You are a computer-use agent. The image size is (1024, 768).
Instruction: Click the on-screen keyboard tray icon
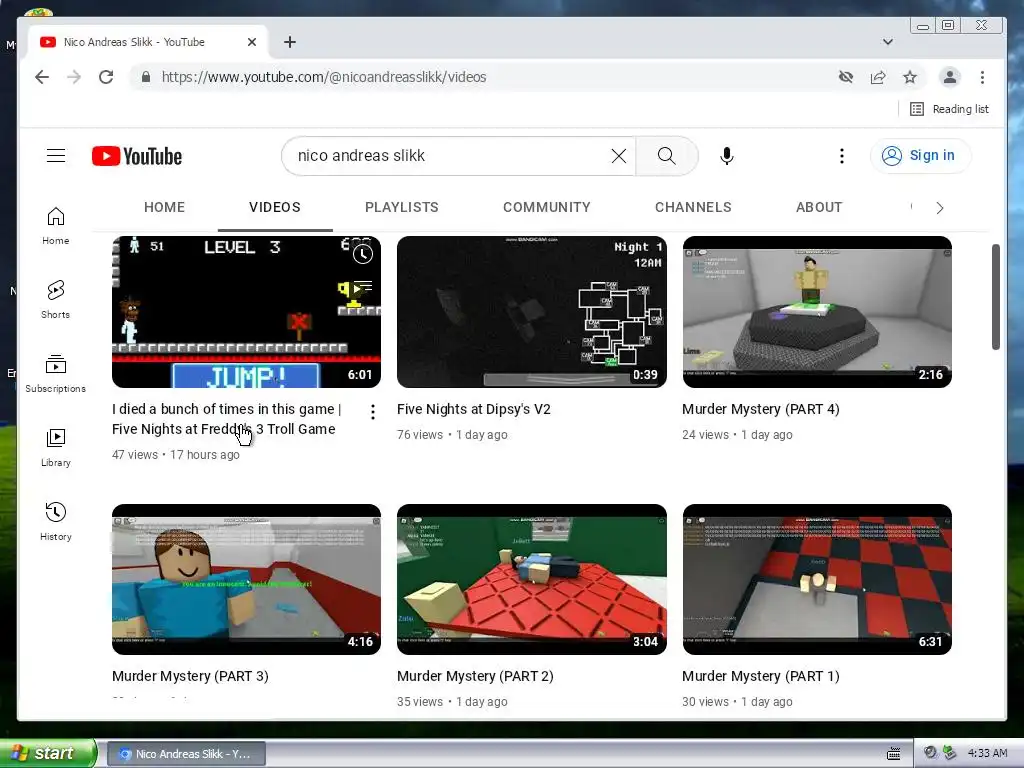click(x=893, y=754)
